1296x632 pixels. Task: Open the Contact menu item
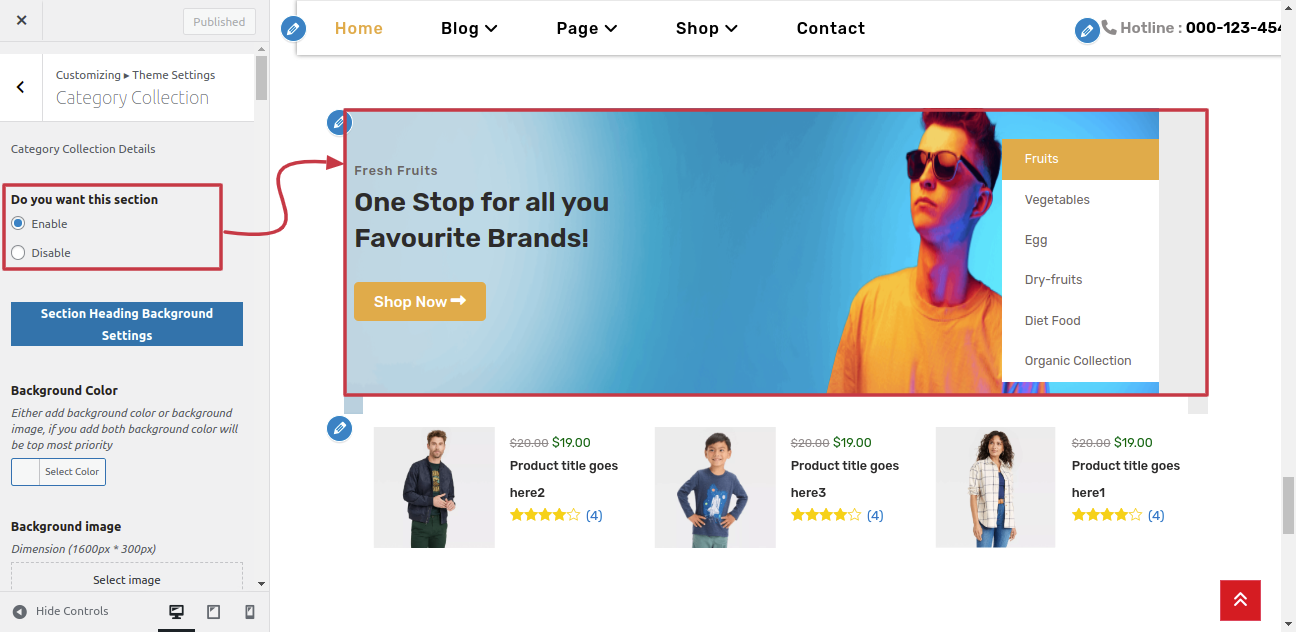click(x=831, y=28)
